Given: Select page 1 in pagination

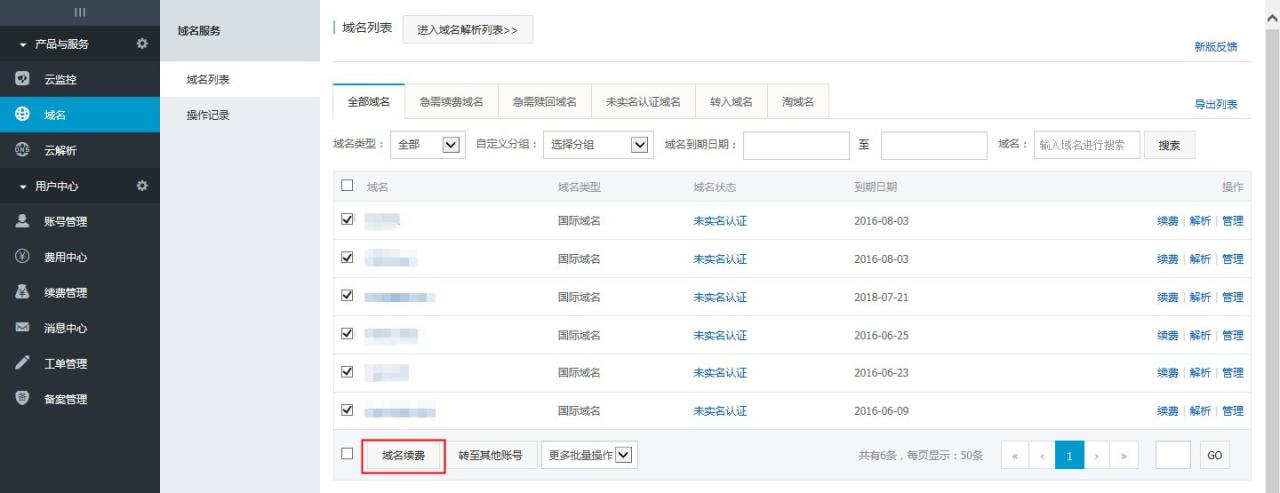Looking at the screenshot, I should [1069, 455].
